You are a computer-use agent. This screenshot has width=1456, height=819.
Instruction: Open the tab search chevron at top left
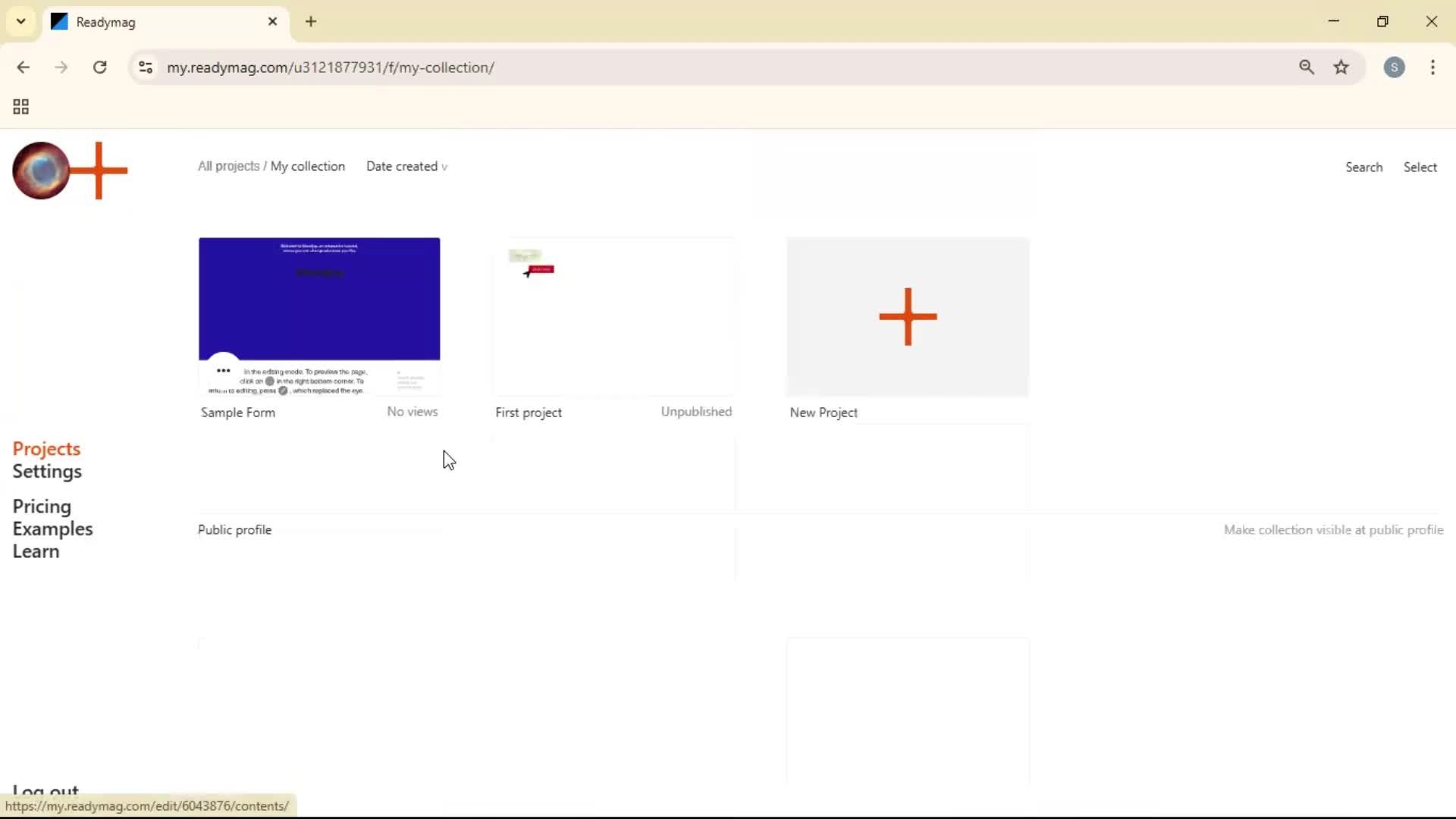(x=20, y=21)
